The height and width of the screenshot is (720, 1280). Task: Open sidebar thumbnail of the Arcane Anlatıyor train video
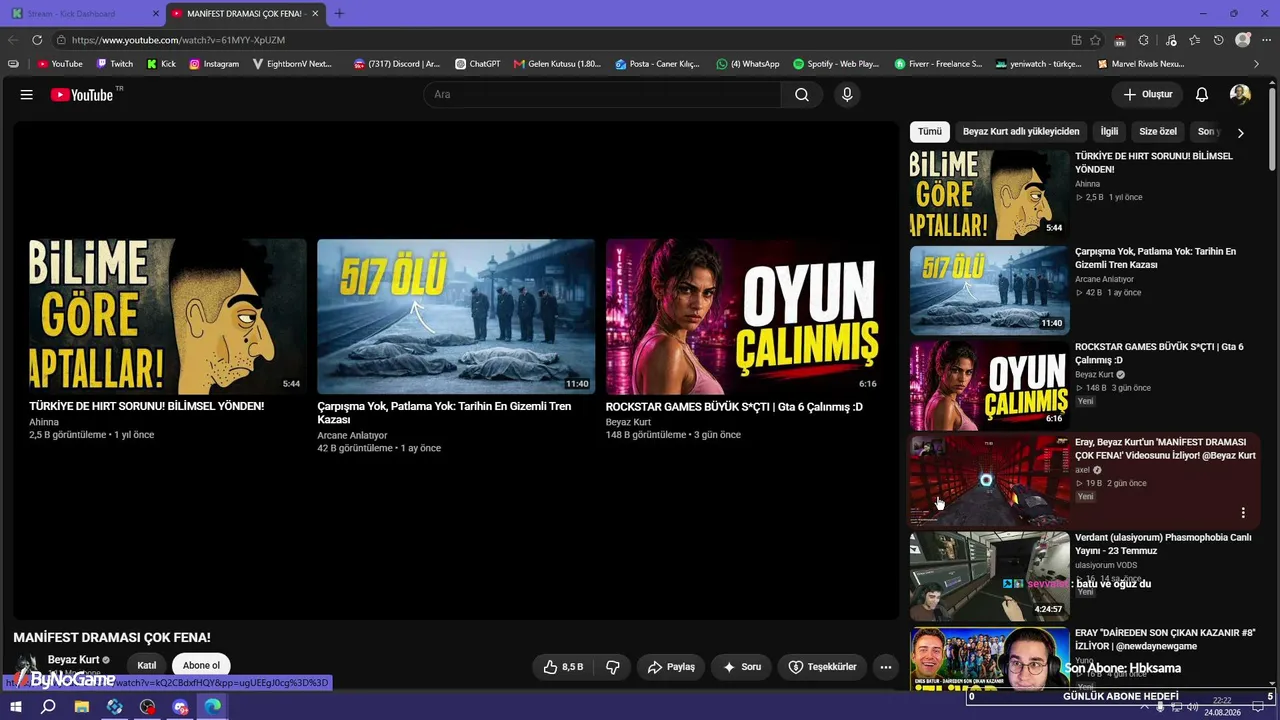tap(989, 290)
